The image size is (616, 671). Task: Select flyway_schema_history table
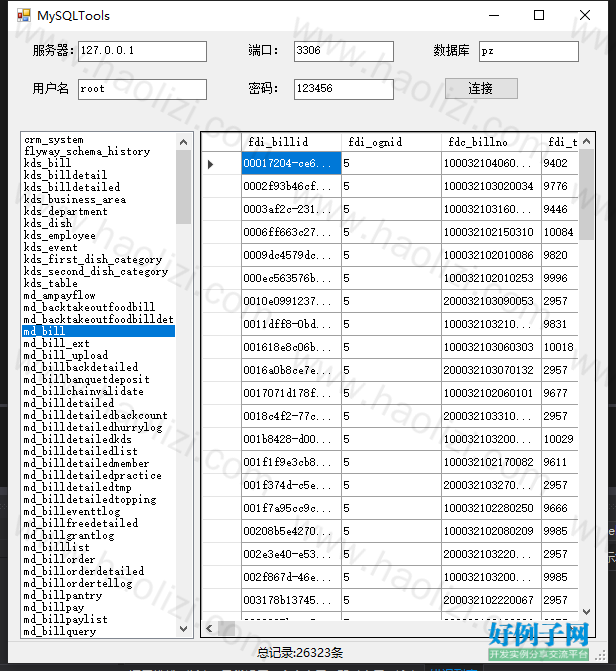[98, 151]
